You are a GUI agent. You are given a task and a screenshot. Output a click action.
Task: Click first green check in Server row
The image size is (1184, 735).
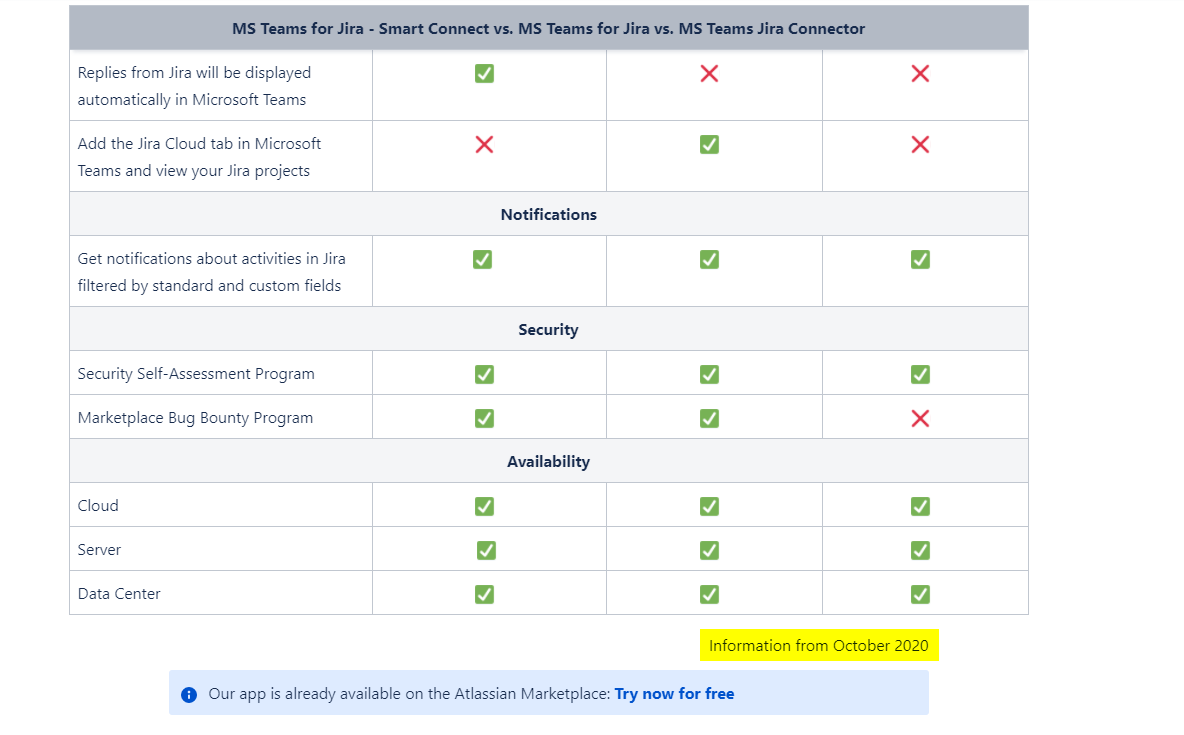(486, 550)
